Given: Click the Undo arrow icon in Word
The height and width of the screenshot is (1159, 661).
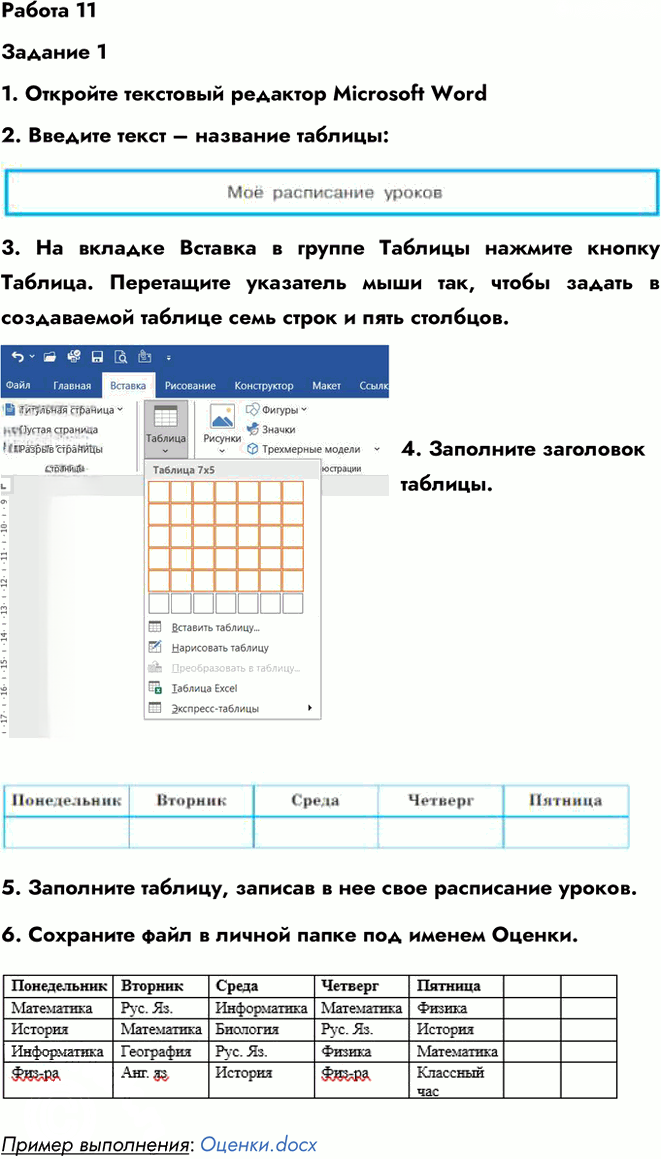Looking at the screenshot, I should pos(17,358).
